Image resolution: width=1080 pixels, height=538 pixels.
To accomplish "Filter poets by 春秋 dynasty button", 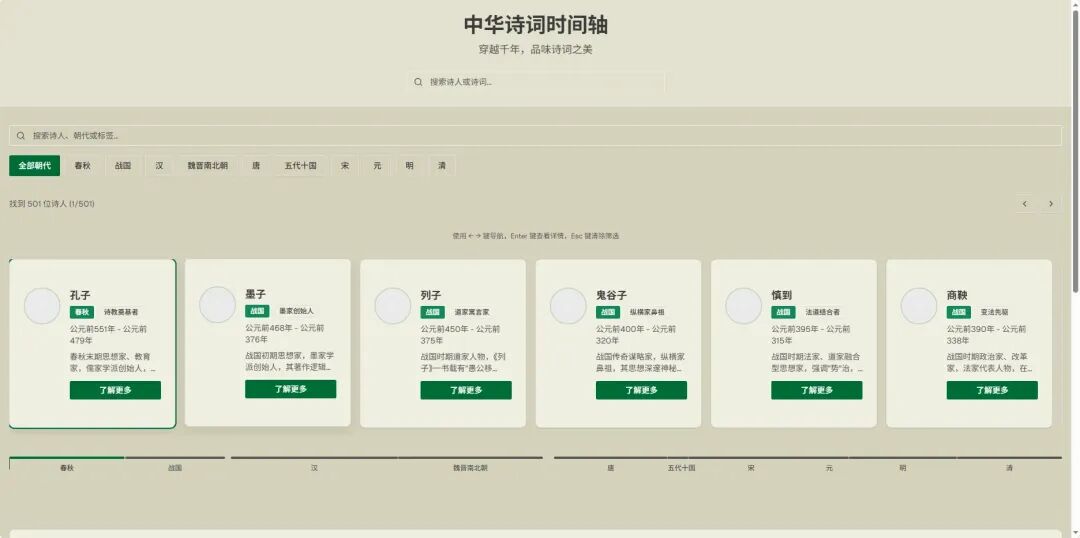I will (x=83, y=166).
